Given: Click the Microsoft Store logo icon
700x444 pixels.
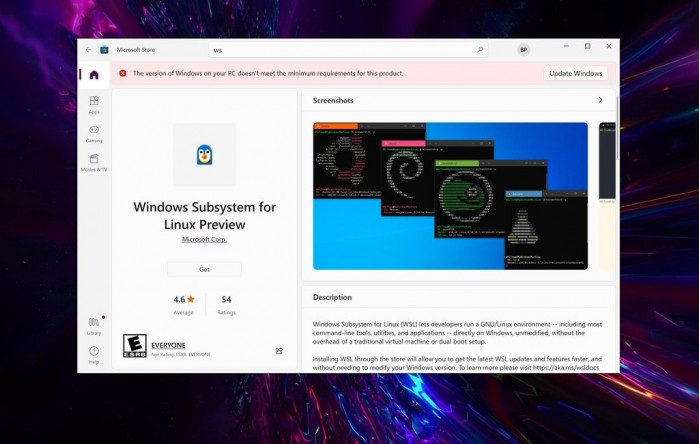Looking at the screenshot, I should pyautogui.click(x=104, y=50).
